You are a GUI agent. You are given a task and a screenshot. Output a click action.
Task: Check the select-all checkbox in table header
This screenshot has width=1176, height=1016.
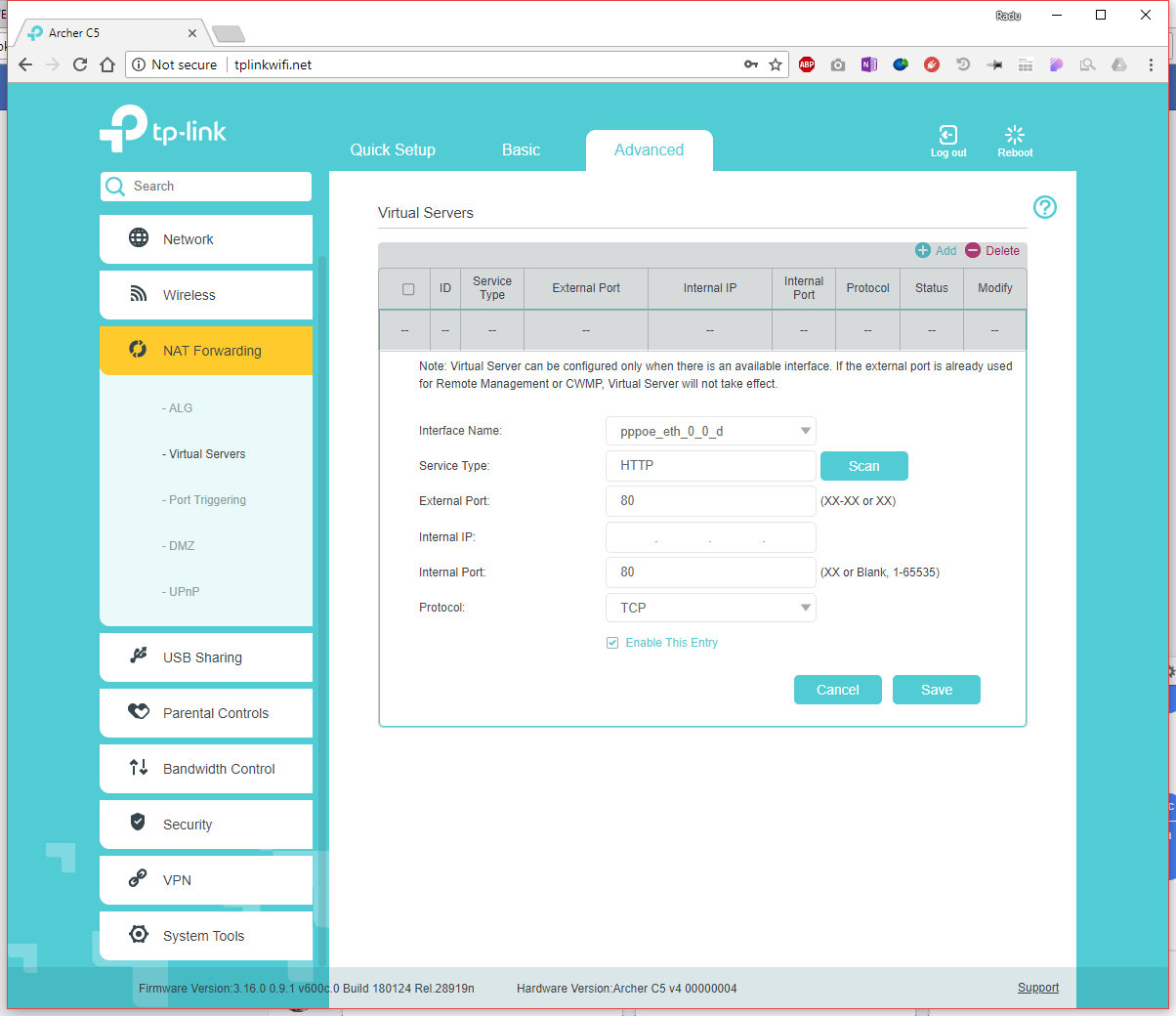pos(408,289)
